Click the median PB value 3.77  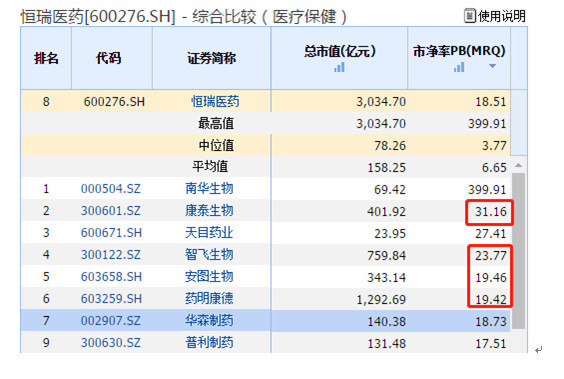494,146
